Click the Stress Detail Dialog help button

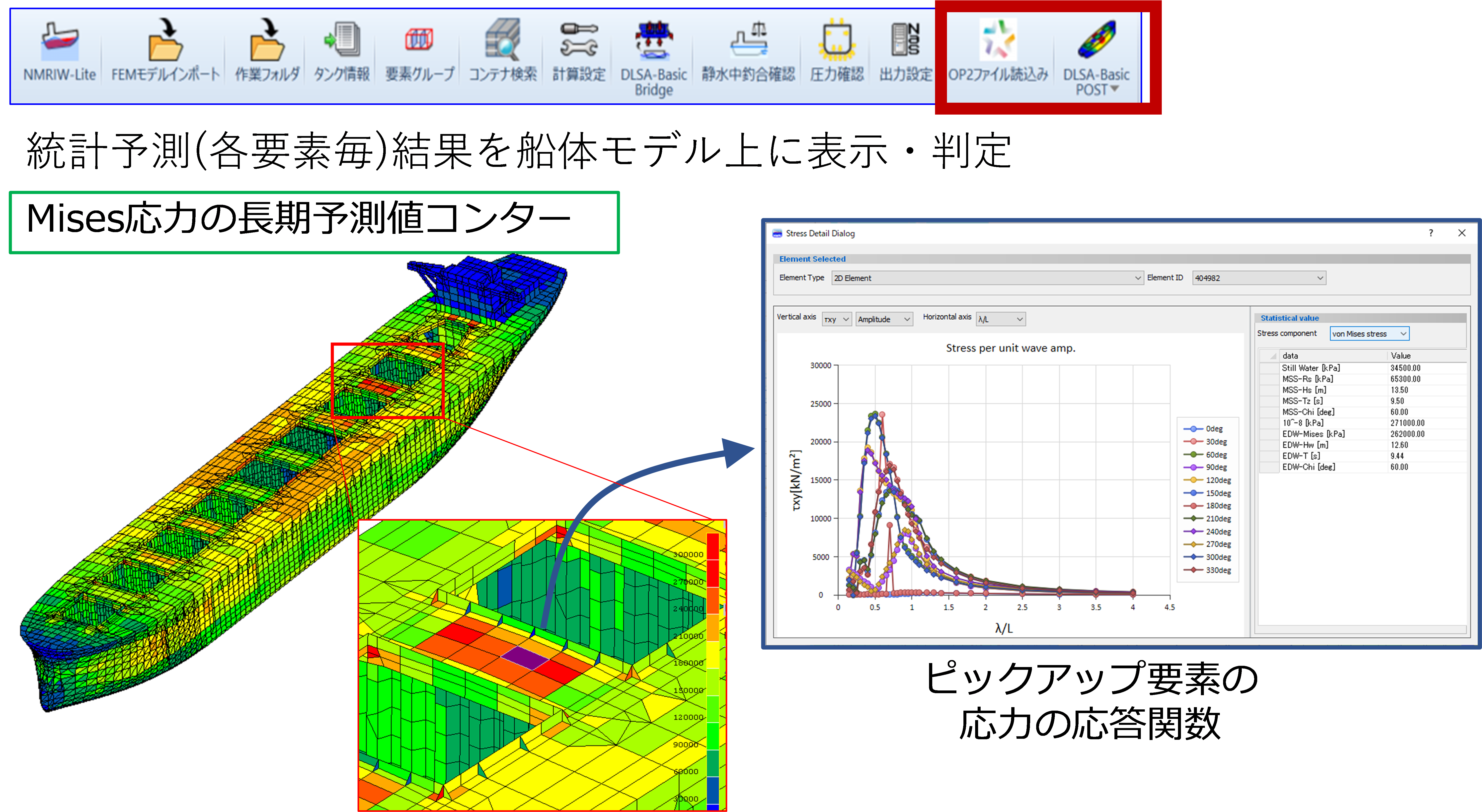[x=1431, y=233]
